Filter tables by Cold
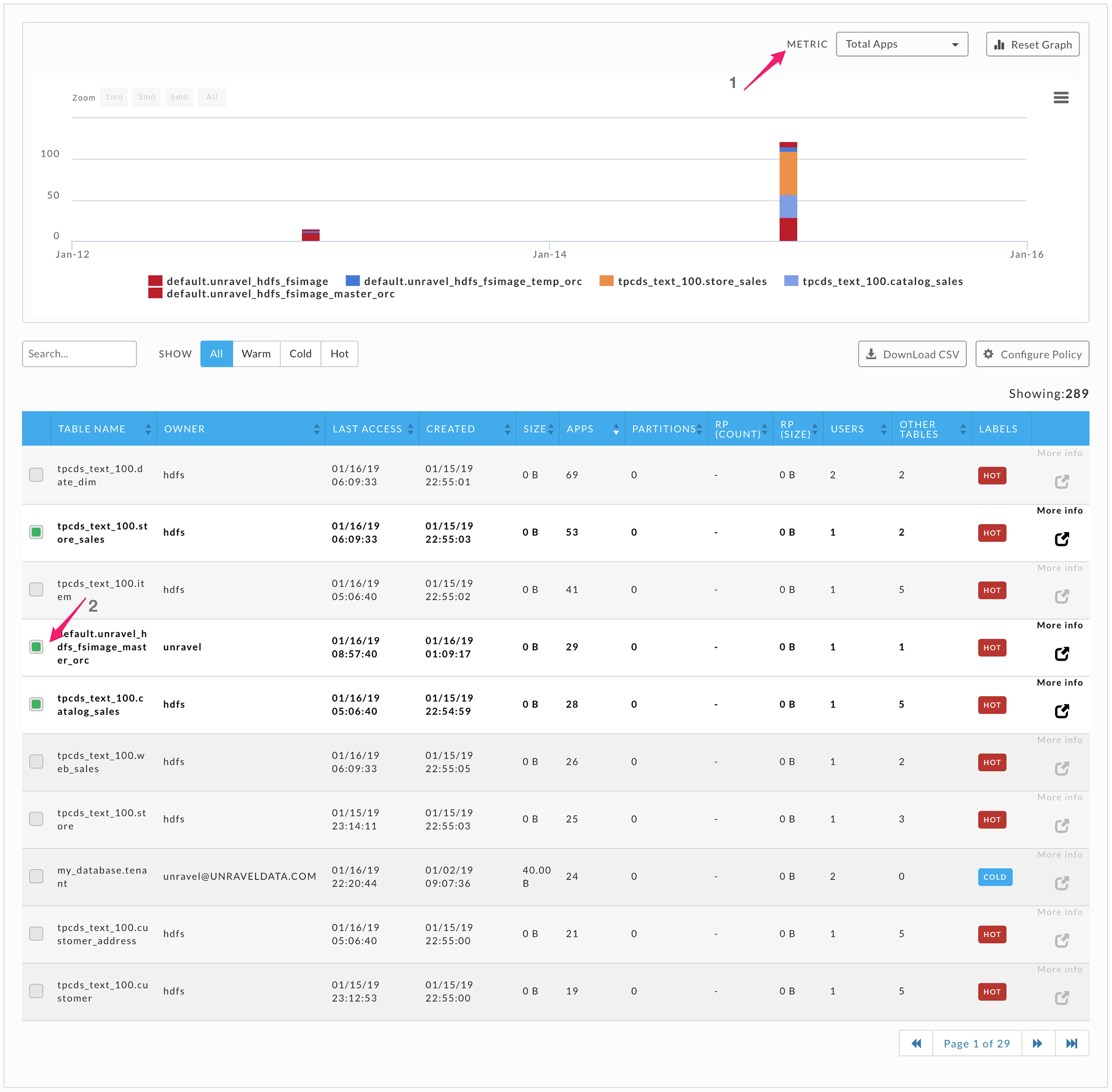The image size is (1112, 1092). 300,354
